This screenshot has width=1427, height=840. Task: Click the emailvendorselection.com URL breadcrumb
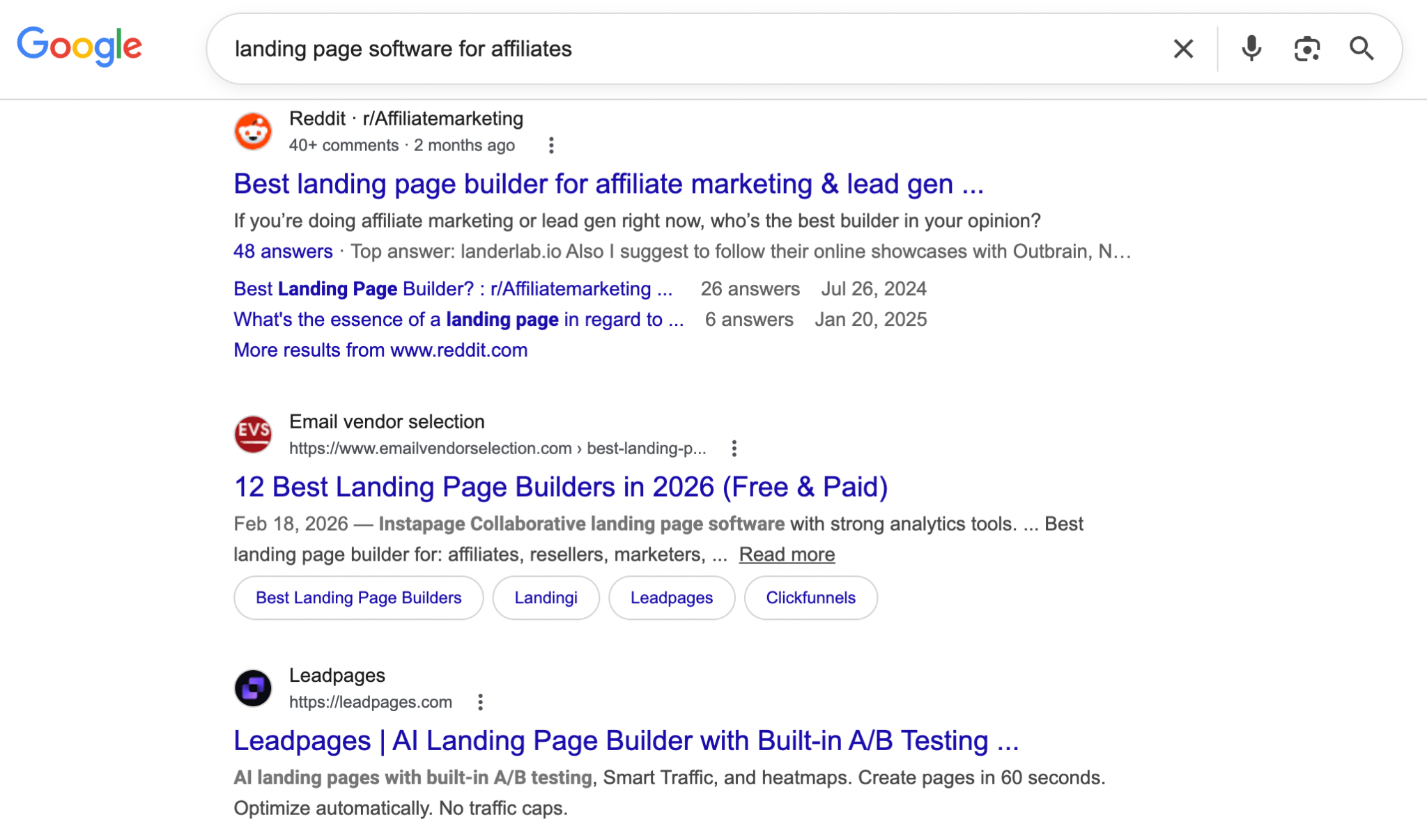tap(497, 448)
